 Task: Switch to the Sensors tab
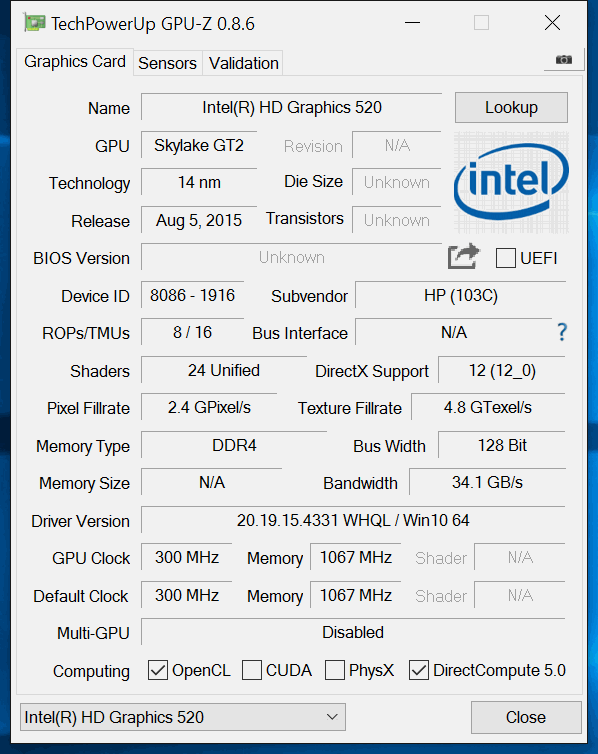167,63
